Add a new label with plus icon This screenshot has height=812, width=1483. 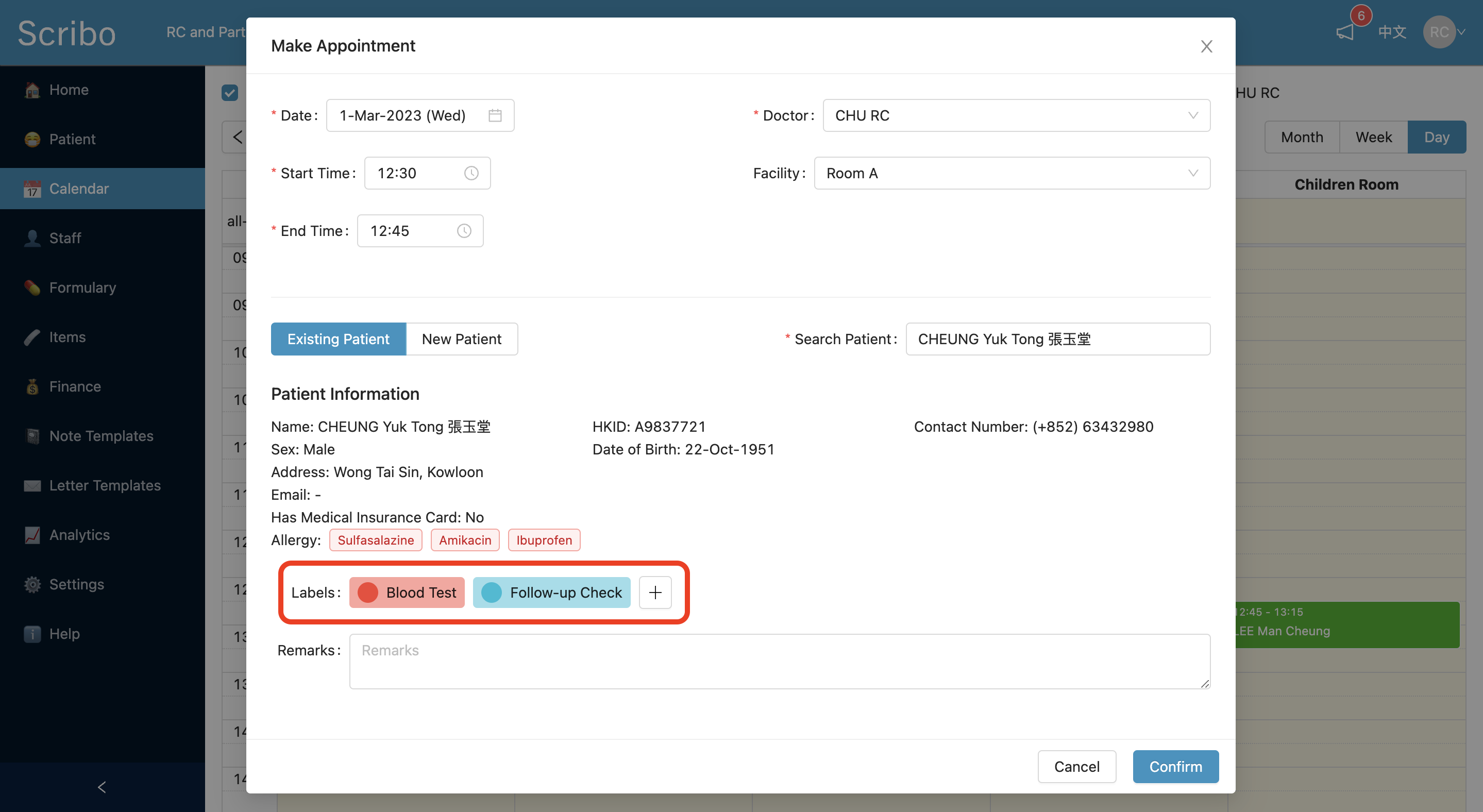pos(655,592)
